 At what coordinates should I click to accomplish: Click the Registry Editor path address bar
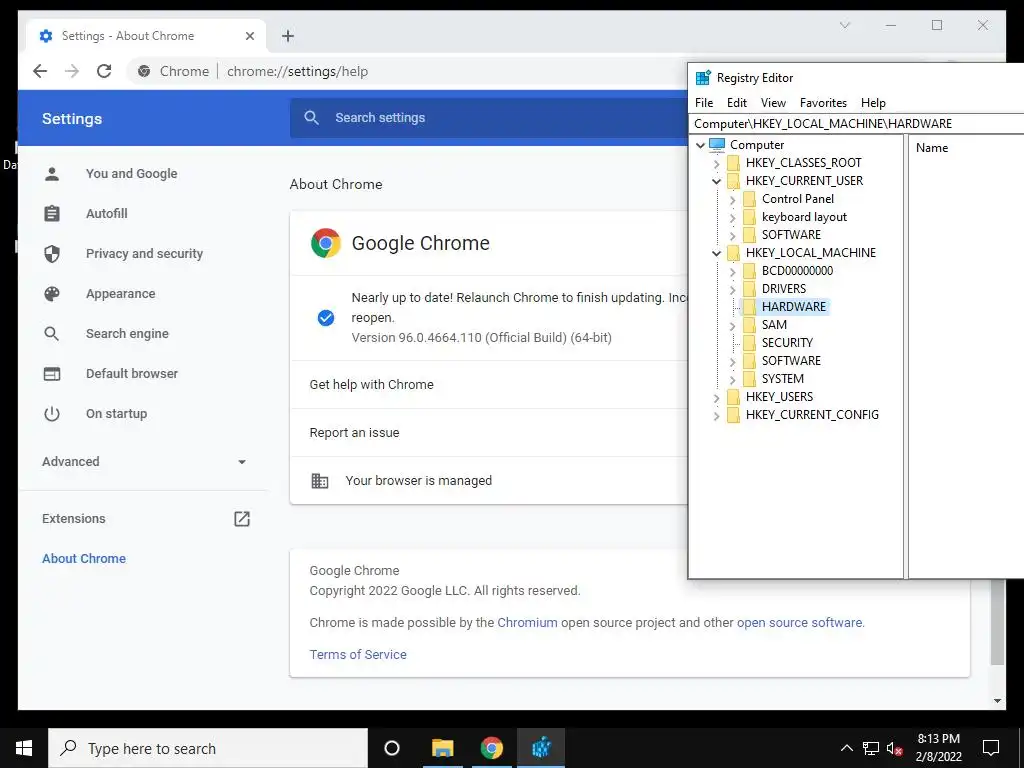[x=856, y=123]
